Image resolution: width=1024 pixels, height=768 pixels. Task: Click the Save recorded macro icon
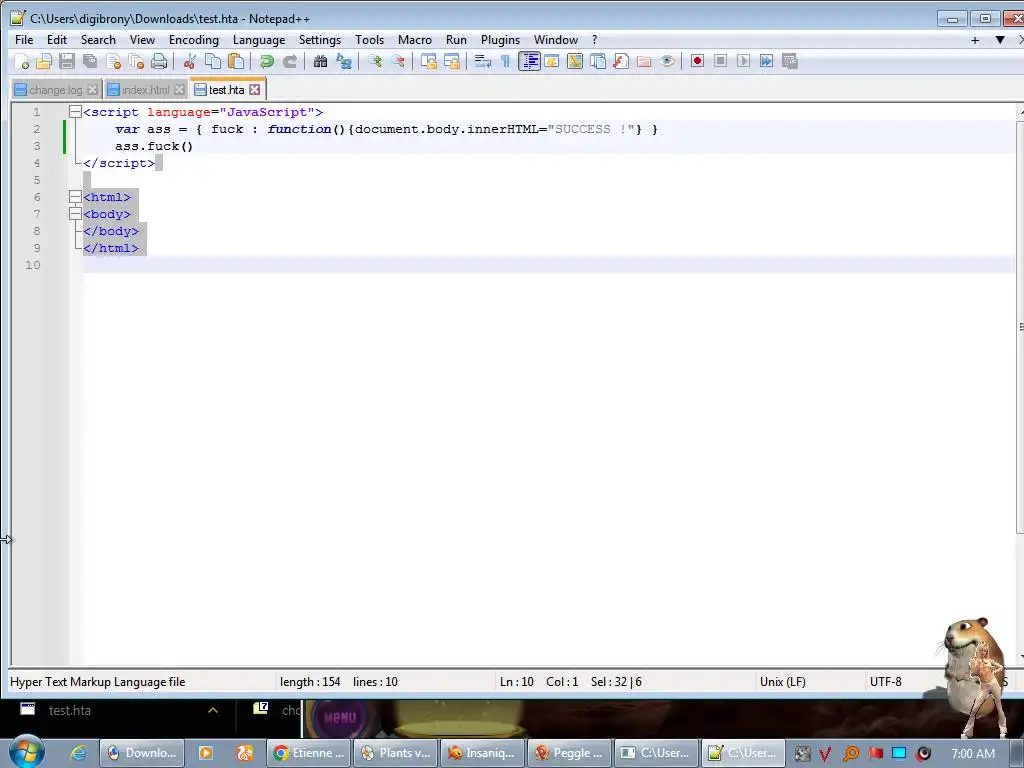pos(790,61)
